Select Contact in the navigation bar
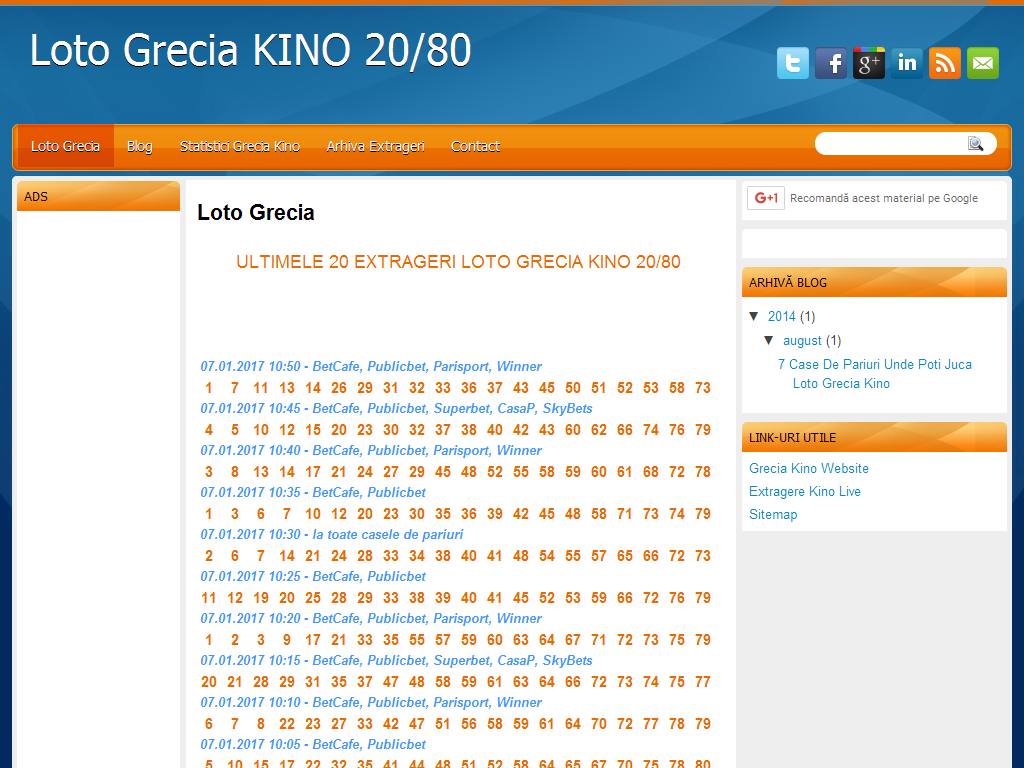1024x768 pixels. click(x=475, y=146)
